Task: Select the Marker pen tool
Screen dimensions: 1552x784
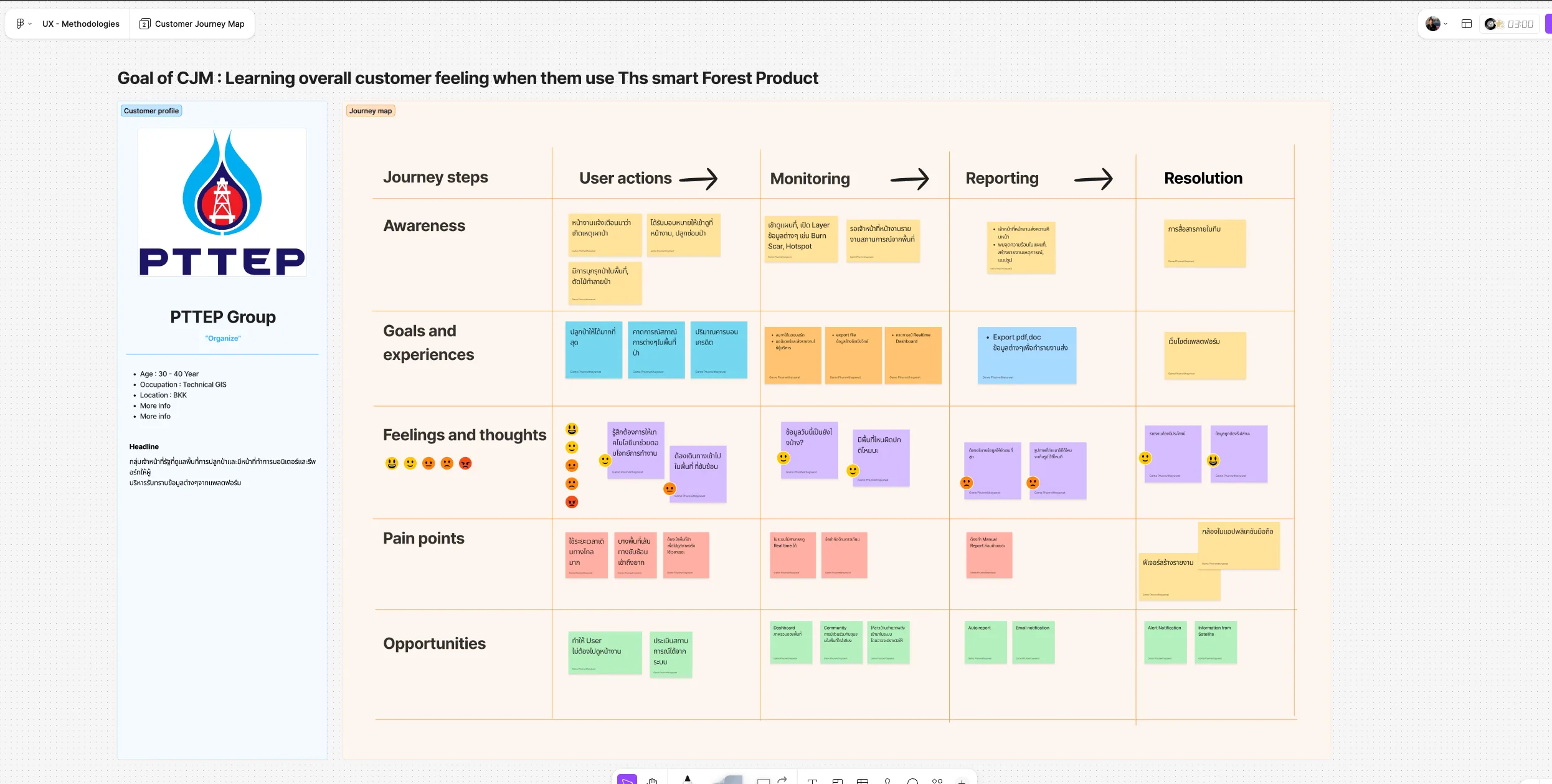Action: tap(688, 779)
